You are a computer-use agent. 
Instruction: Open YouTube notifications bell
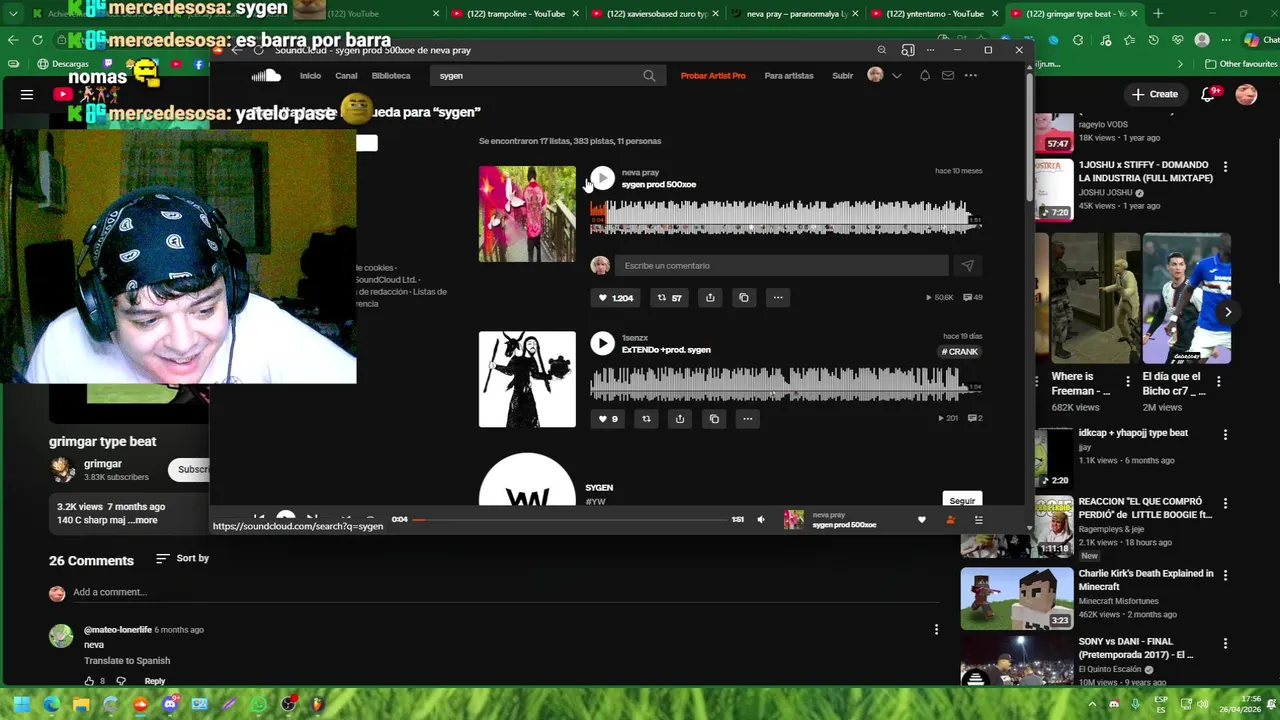(1208, 94)
